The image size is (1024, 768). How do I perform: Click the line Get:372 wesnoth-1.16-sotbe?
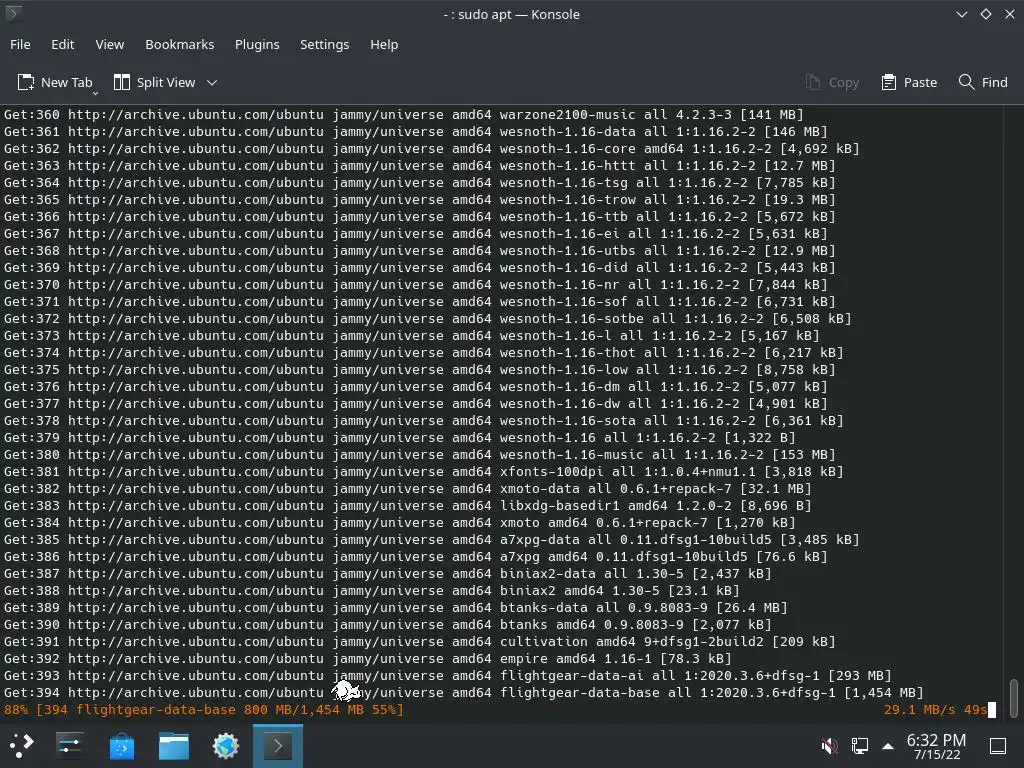[428, 319]
